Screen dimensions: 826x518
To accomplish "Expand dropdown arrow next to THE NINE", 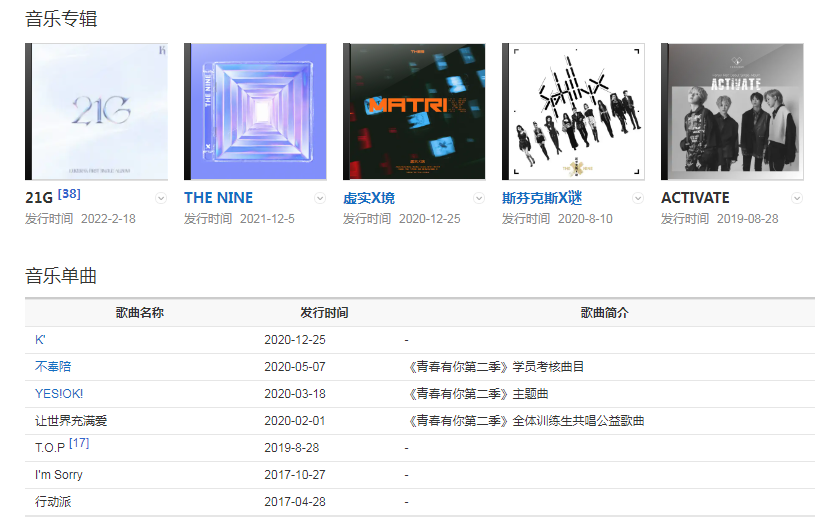I will coord(320,198).
